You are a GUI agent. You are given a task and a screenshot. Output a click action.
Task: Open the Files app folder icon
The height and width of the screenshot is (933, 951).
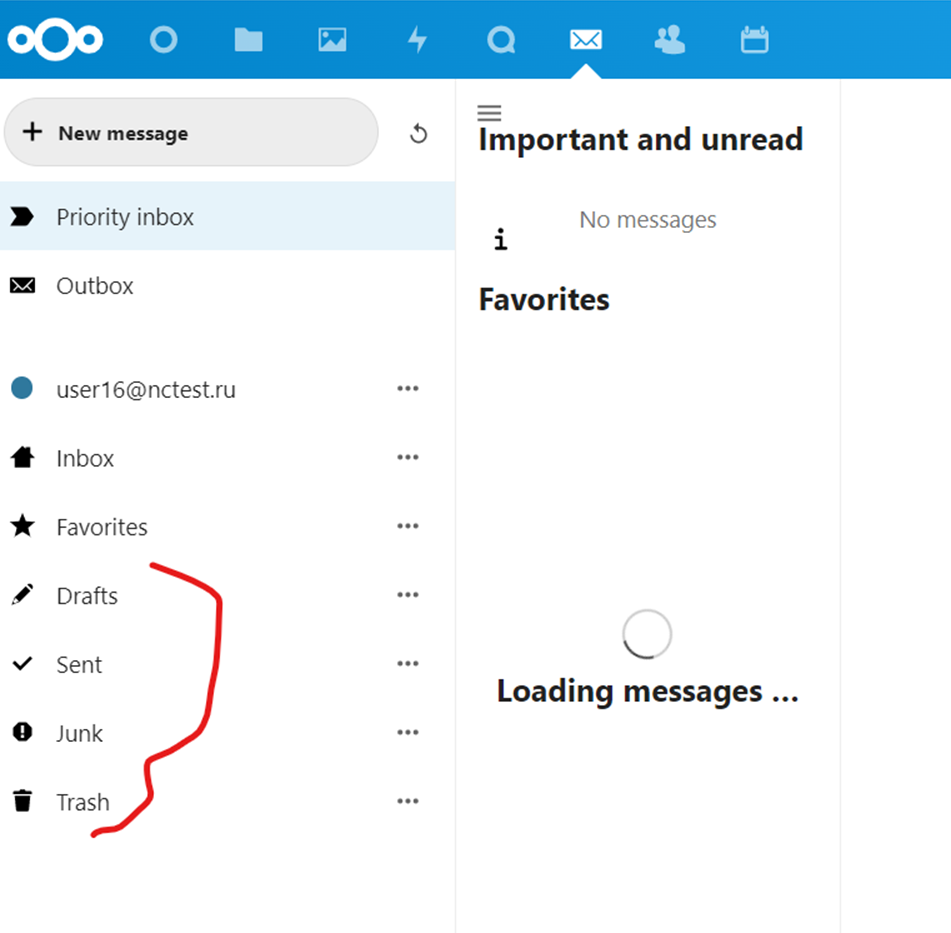point(248,40)
